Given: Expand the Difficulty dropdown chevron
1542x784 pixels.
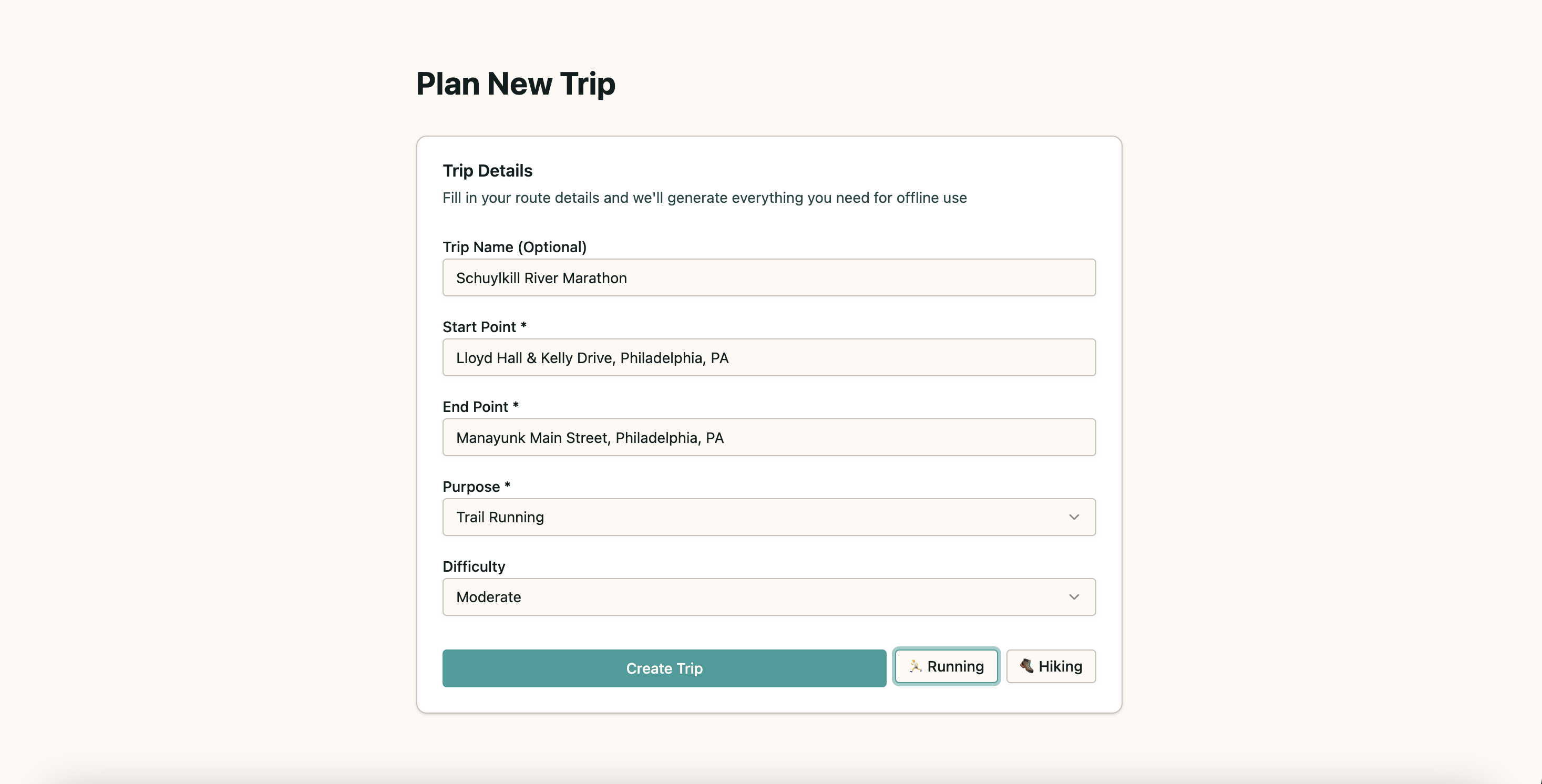Looking at the screenshot, I should coord(1074,597).
